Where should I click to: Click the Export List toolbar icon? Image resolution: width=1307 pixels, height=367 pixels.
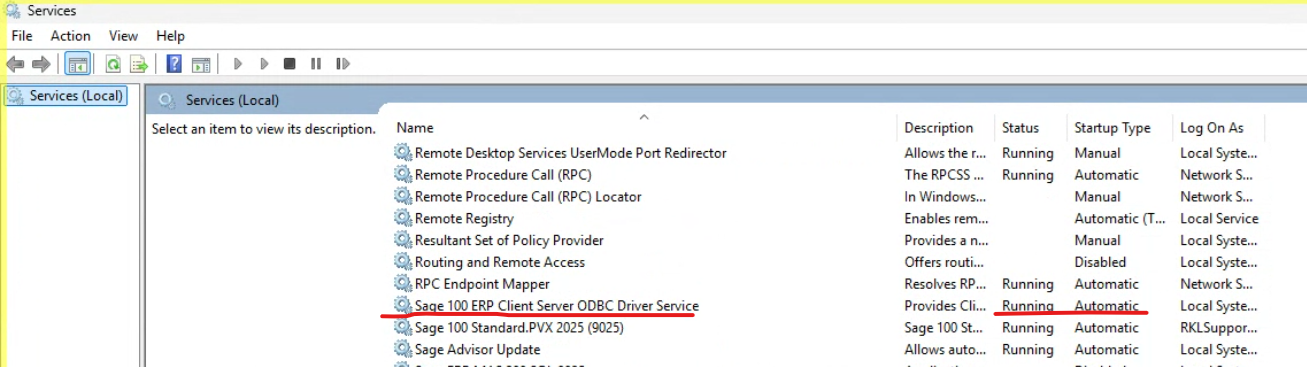[139, 64]
